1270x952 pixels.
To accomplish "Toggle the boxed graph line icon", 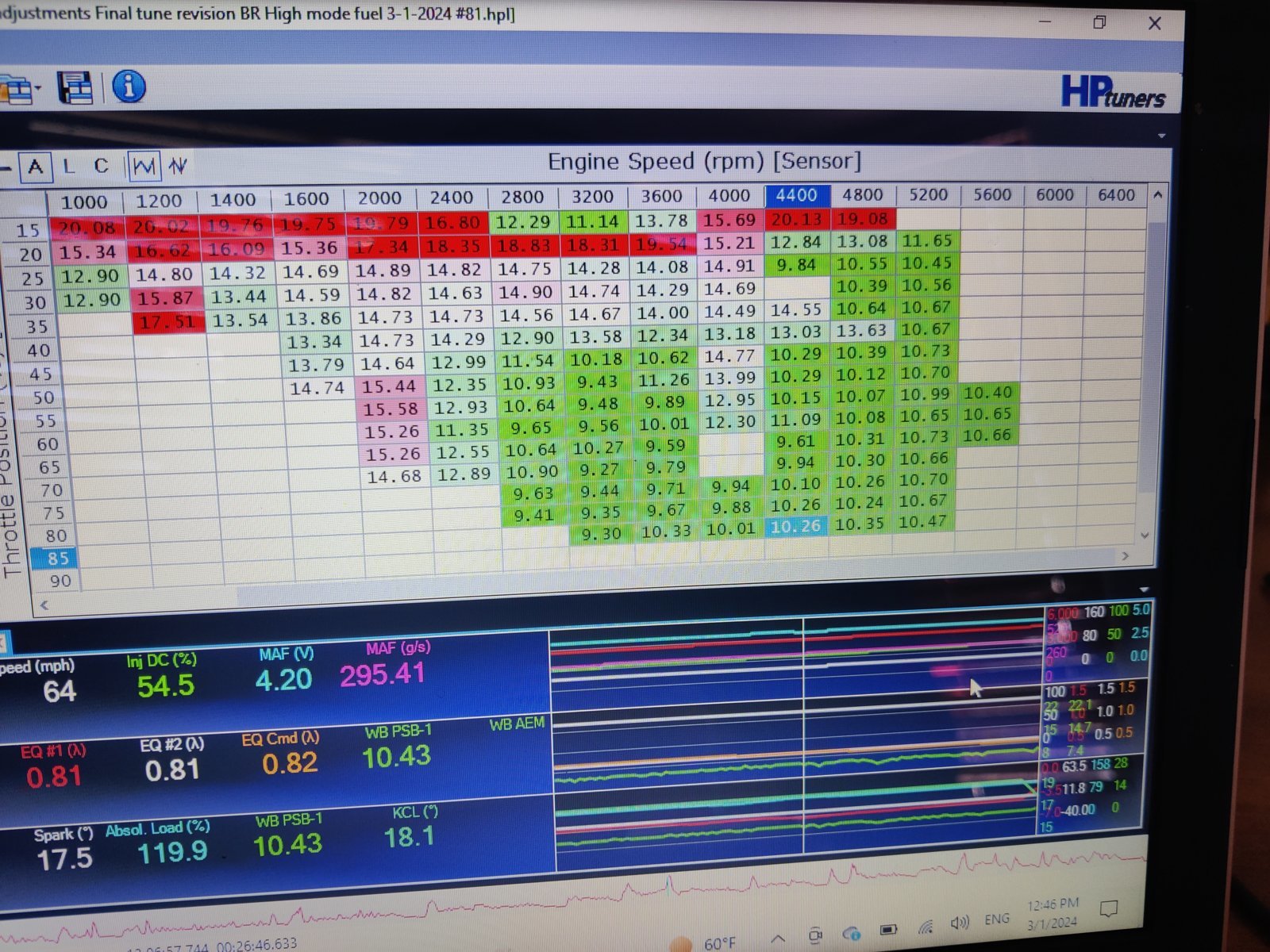I will [144, 166].
